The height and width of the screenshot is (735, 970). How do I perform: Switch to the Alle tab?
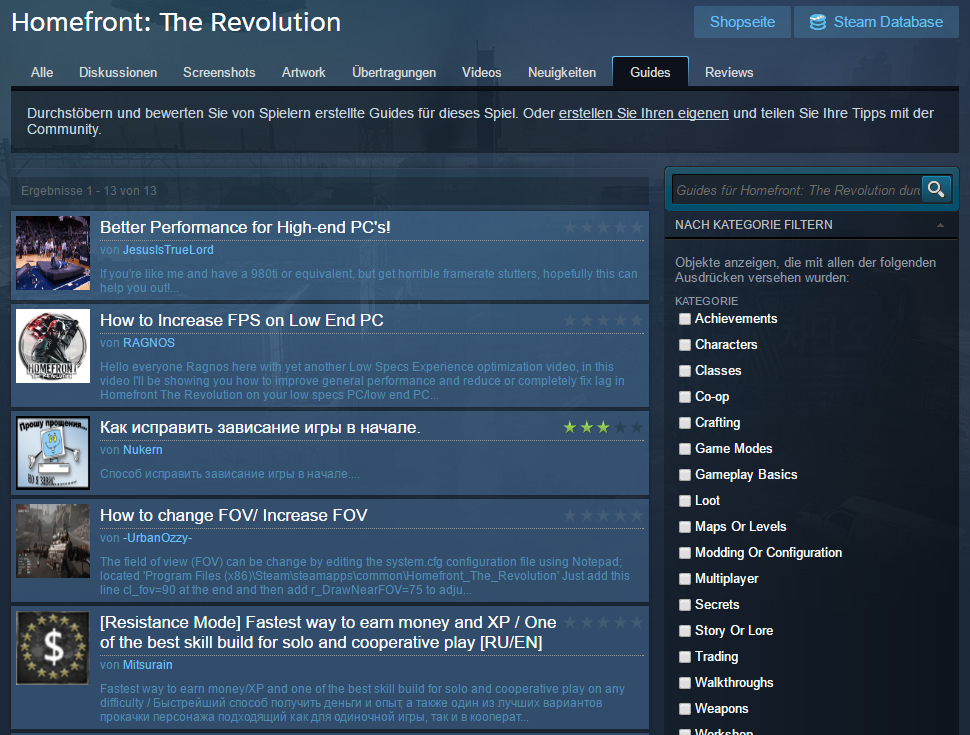(42, 72)
